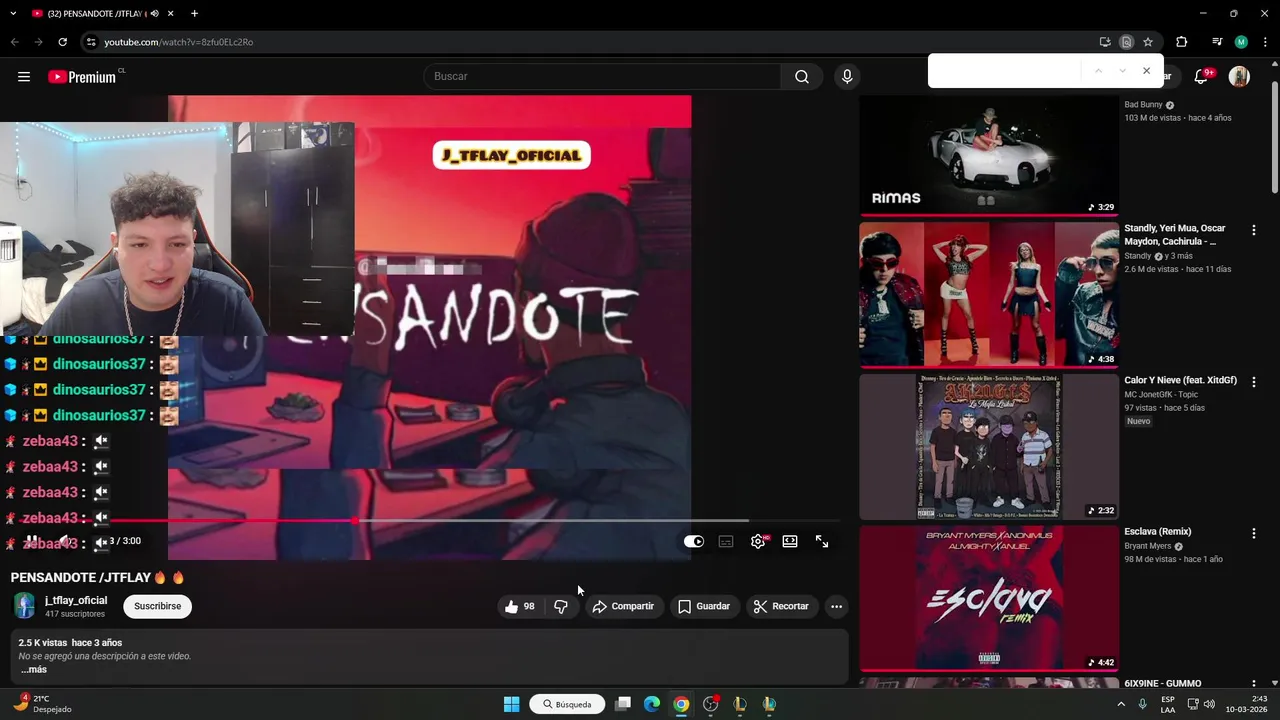Open options for Calor Y Nieve video
The height and width of the screenshot is (720, 1280).
(1253, 382)
